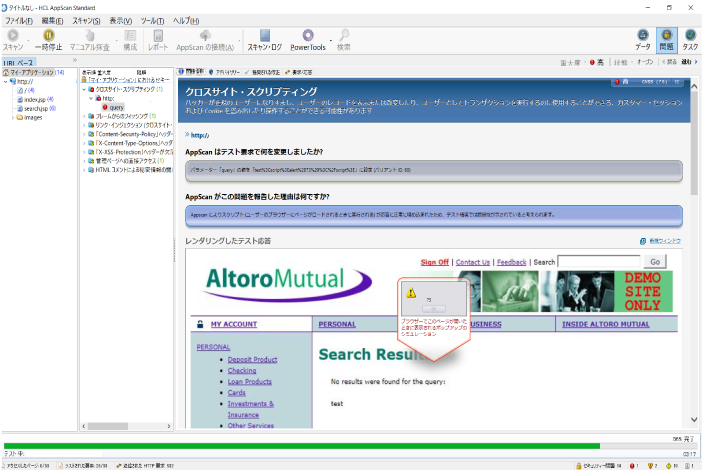Image resolution: width=704 pixels, height=470 pixels.
Task: Click the security issues lock icon in status bar
Action: pos(579,466)
